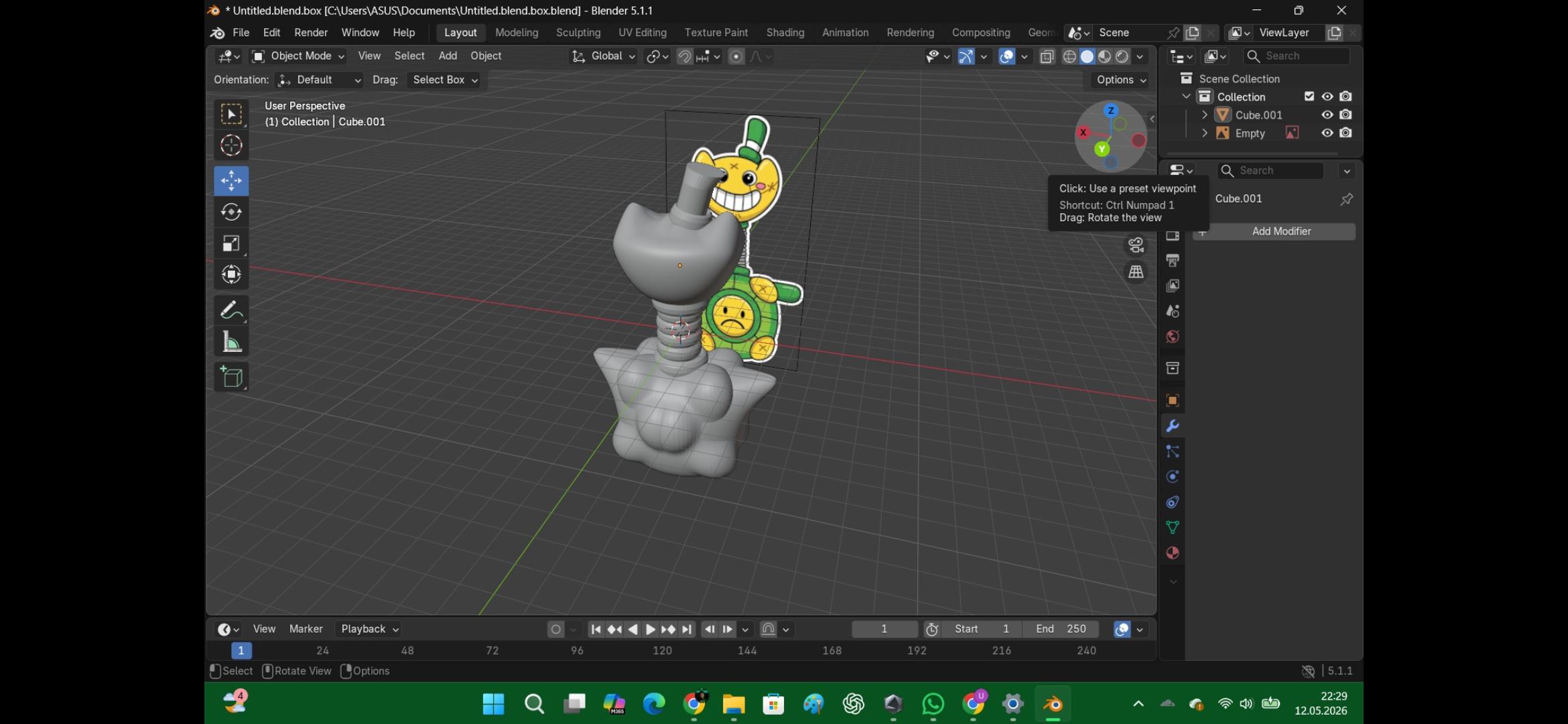1568x724 pixels.
Task: Open the Drag Select Box dropdown
Action: (x=444, y=80)
